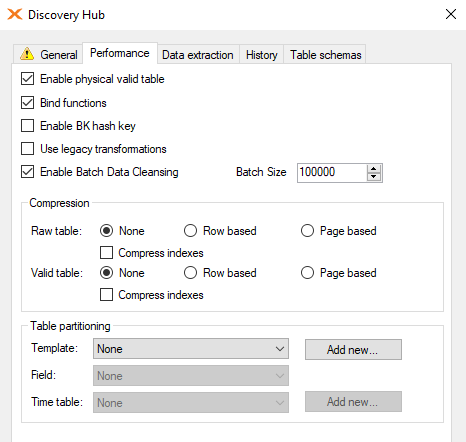Open the Template dropdown
The width and height of the screenshot is (466, 442).
point(191,349)
